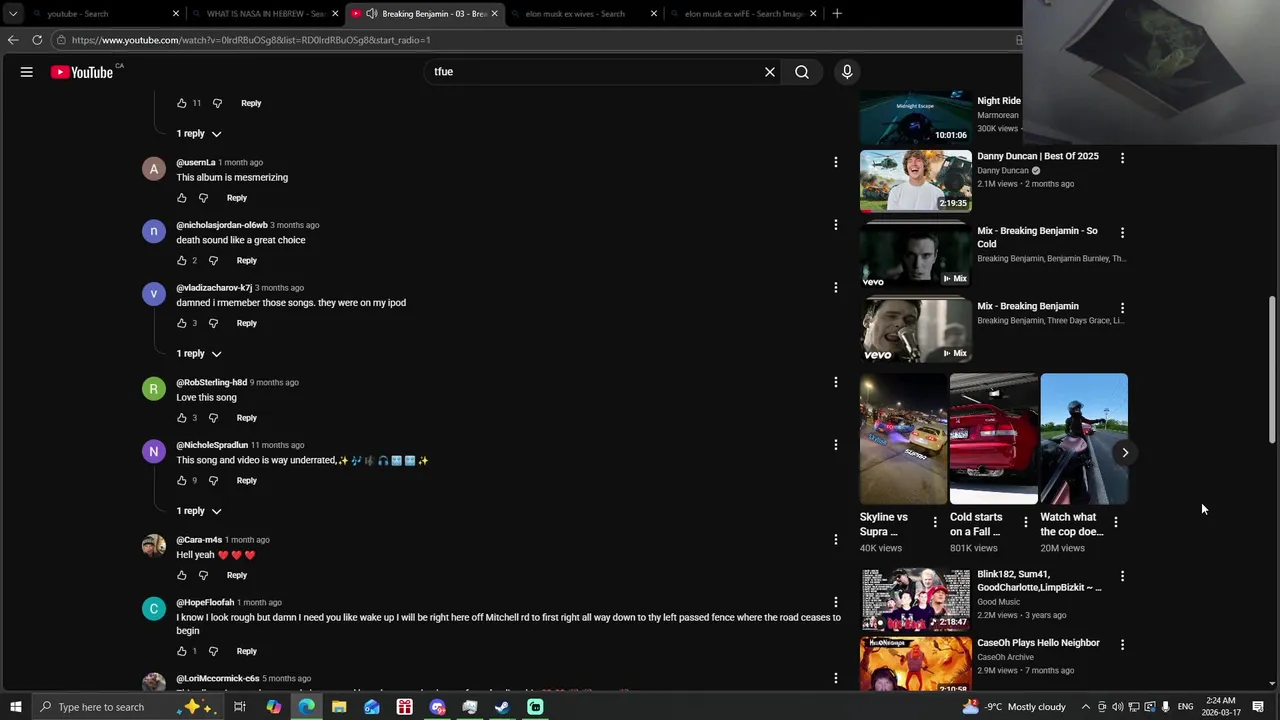Image resolution: width=1280 pixels, height=720 pixels.
Task: Click the magnifier search button
Action: tap(802, 72)
